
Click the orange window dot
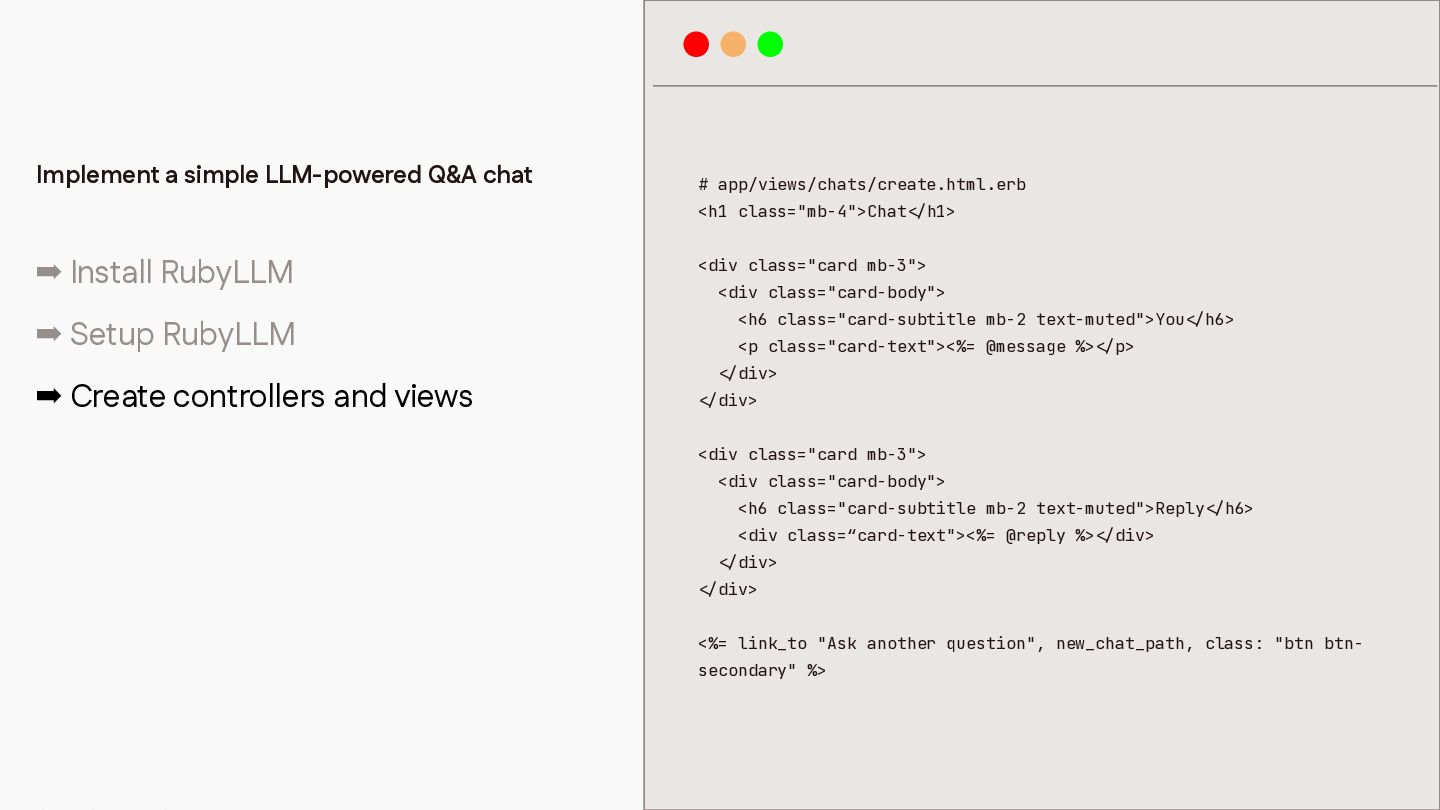733,44
